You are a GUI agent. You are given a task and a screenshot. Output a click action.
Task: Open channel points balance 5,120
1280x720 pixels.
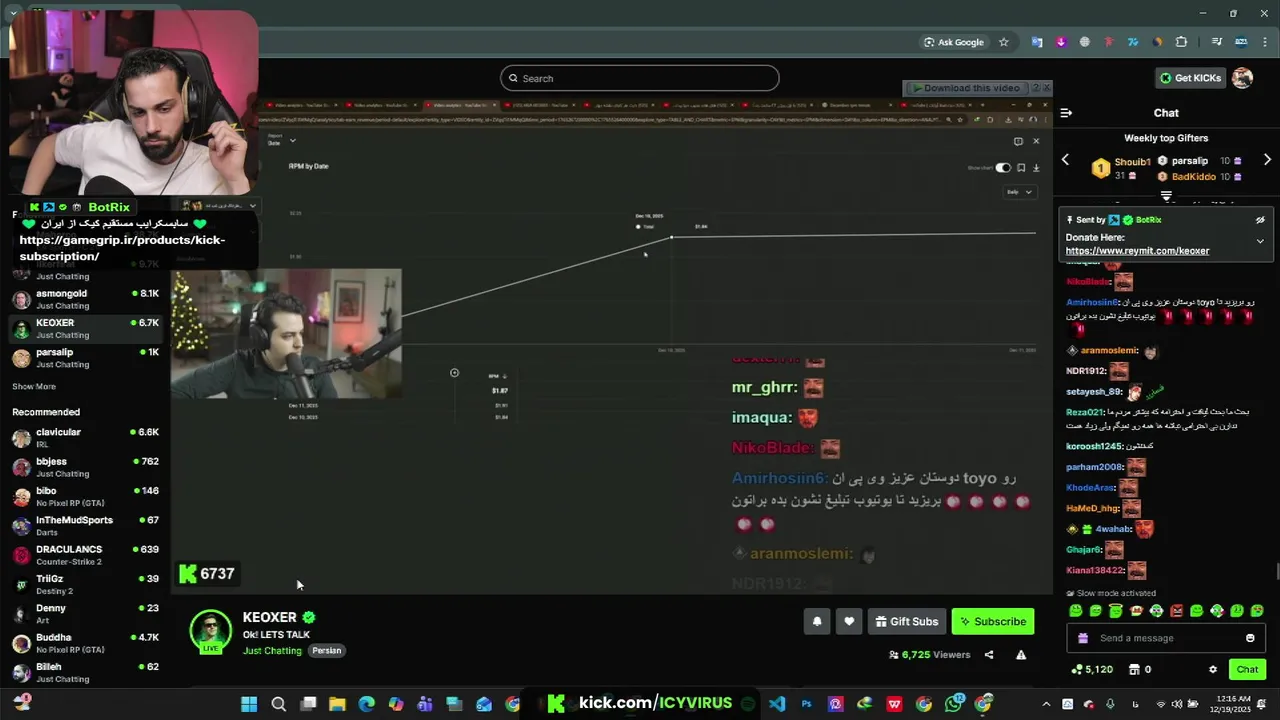point(1092,669)
